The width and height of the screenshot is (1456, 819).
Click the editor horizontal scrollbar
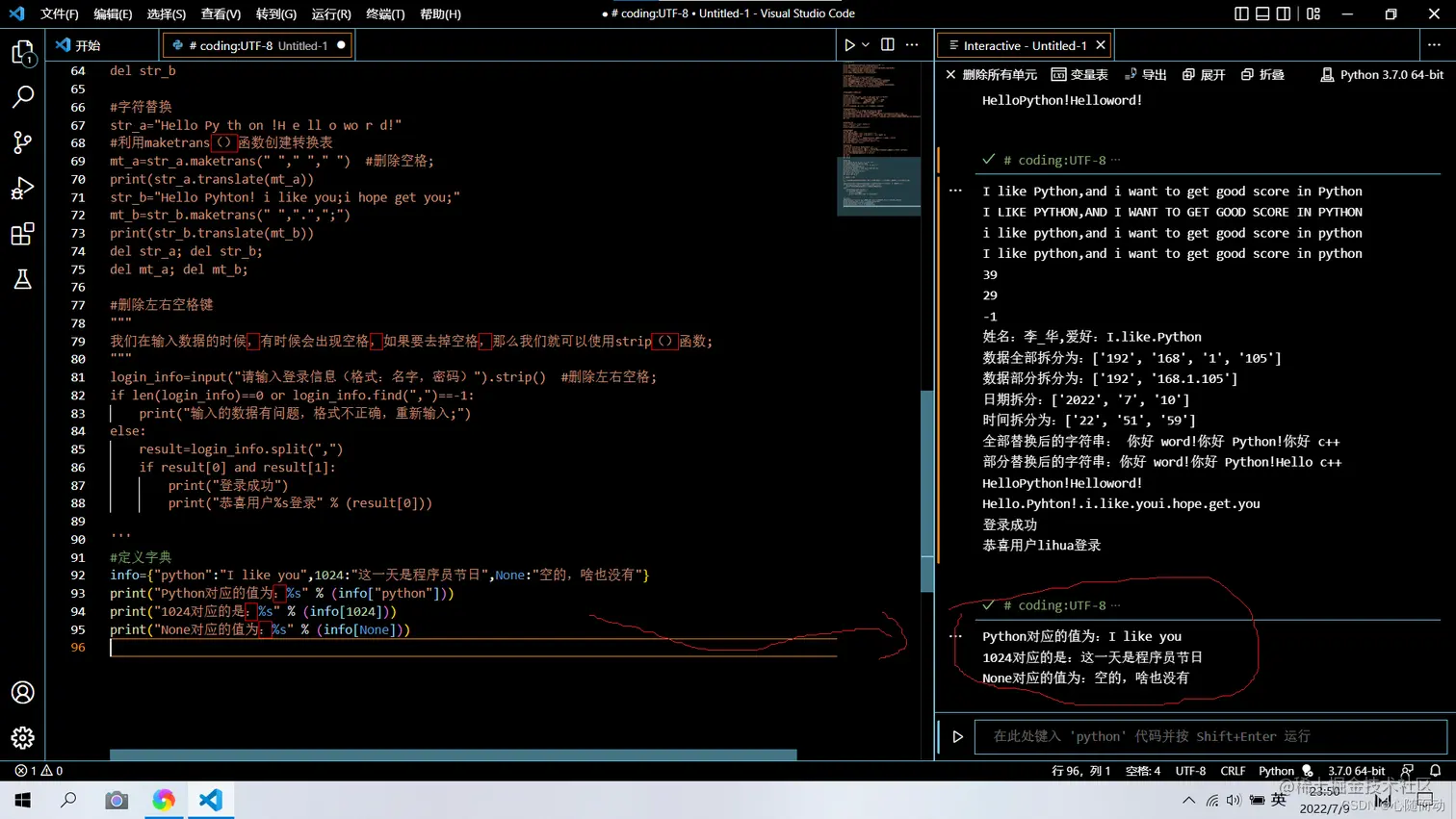click(453, 755)
